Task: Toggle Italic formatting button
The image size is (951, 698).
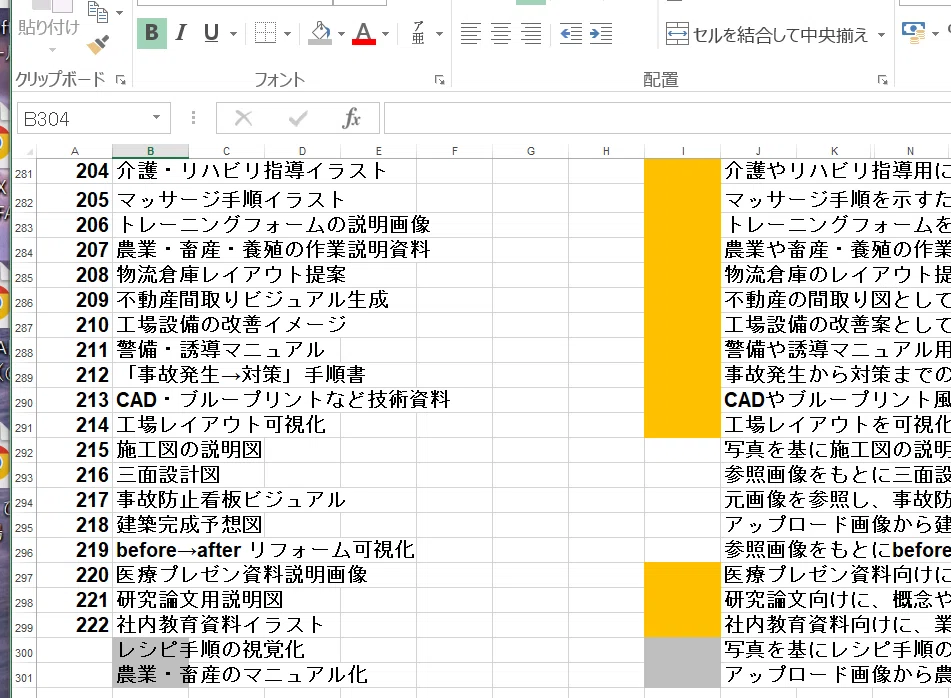Action: click(x=181, y=33)
